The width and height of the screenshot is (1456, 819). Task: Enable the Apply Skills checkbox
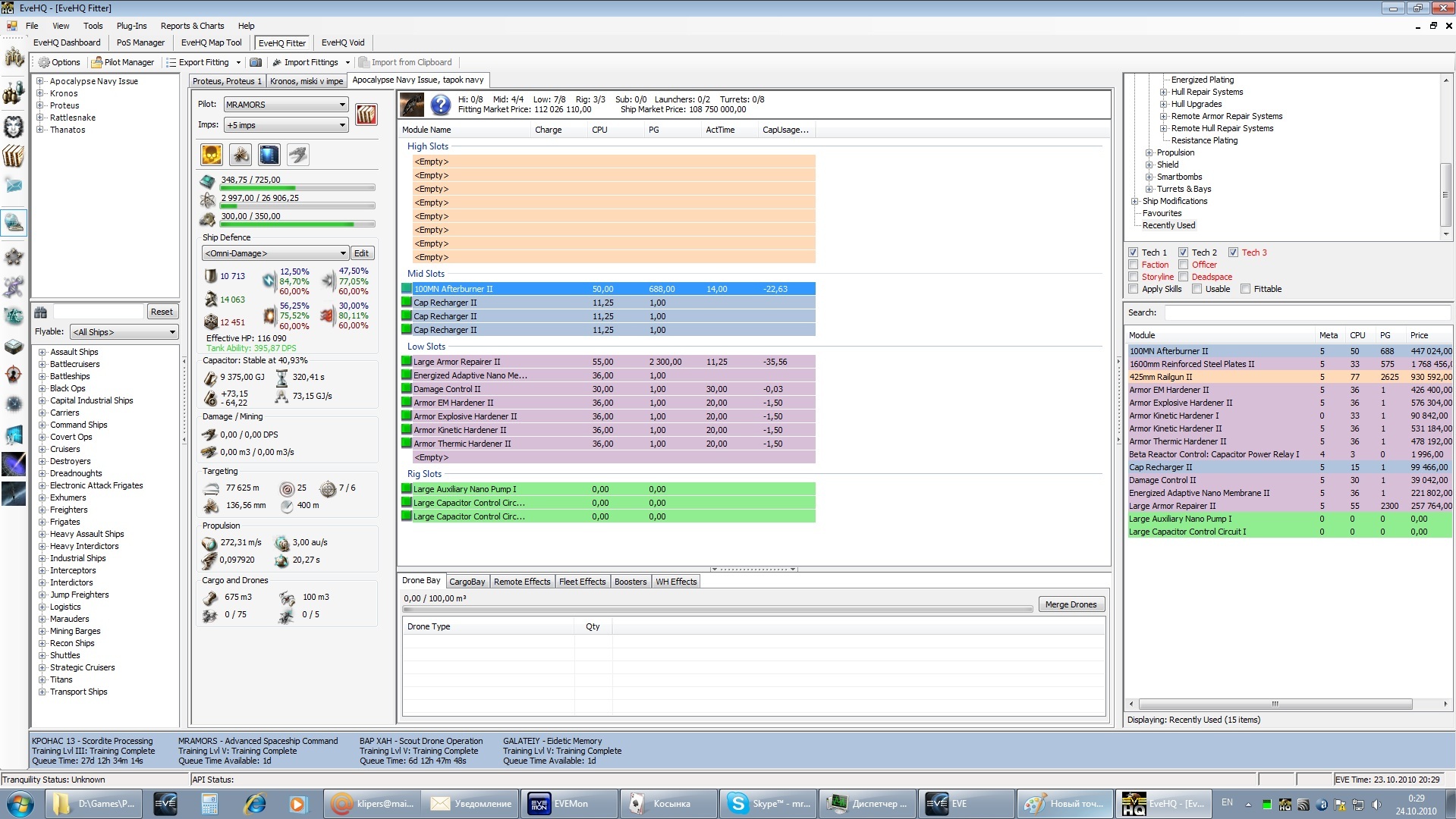click(x=1134, y=289)
